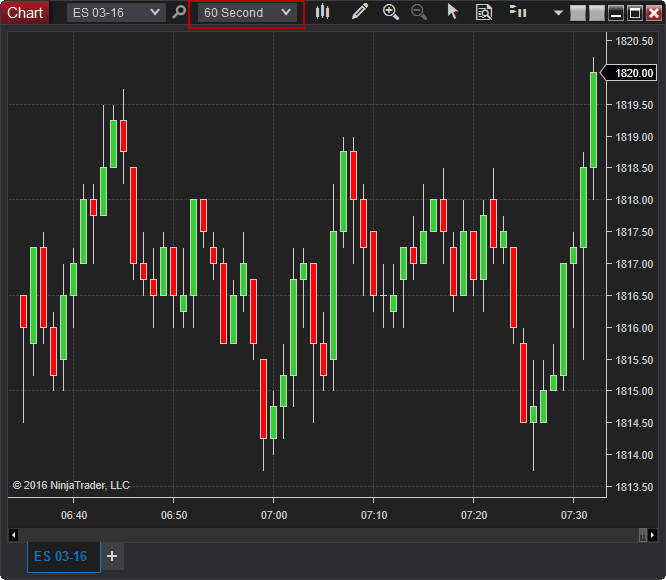666x580 pixels.
Task: Open the data box icon
Action: [484, 12]
